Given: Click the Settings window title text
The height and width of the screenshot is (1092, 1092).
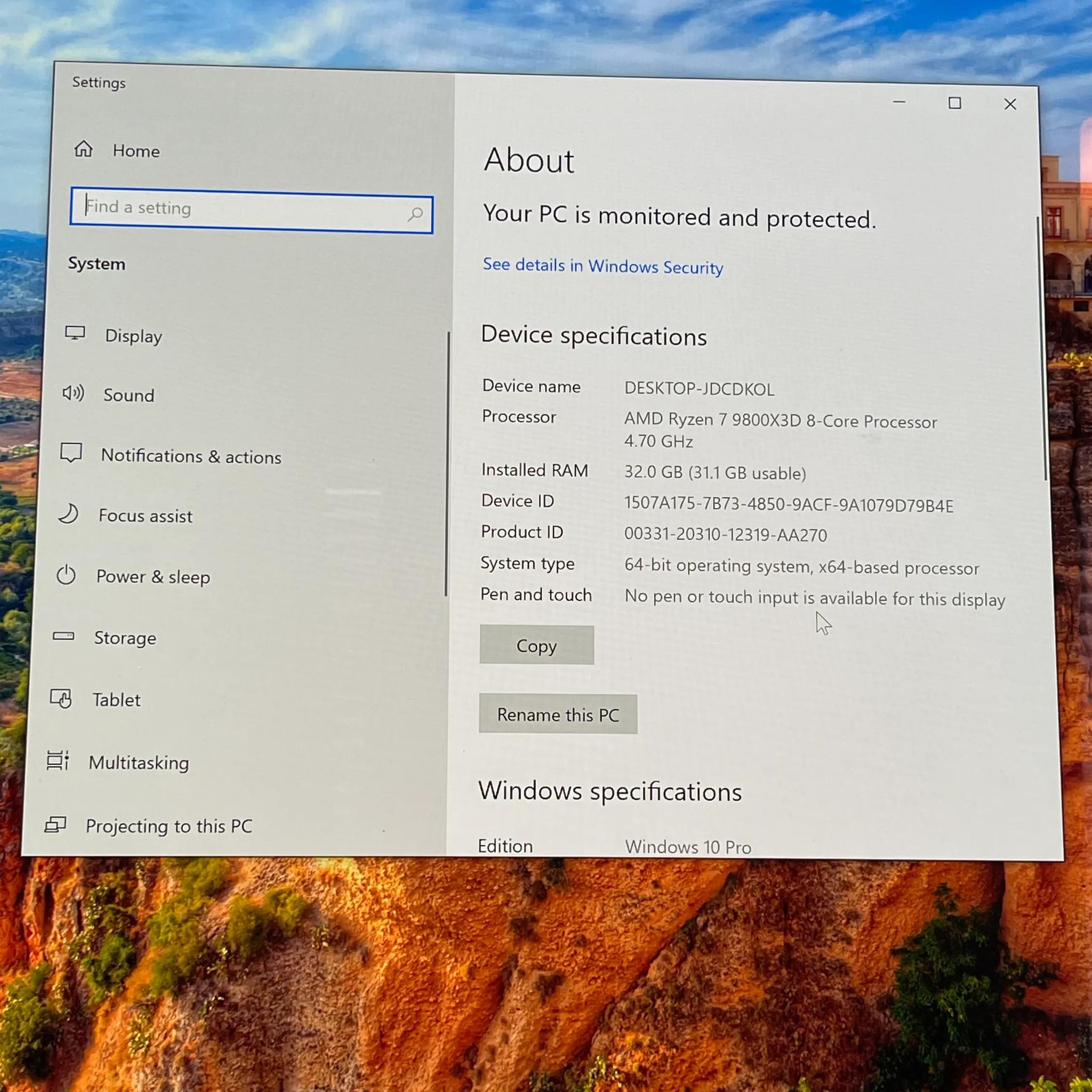Looking at the screenshot, I should tap(99, 83).
